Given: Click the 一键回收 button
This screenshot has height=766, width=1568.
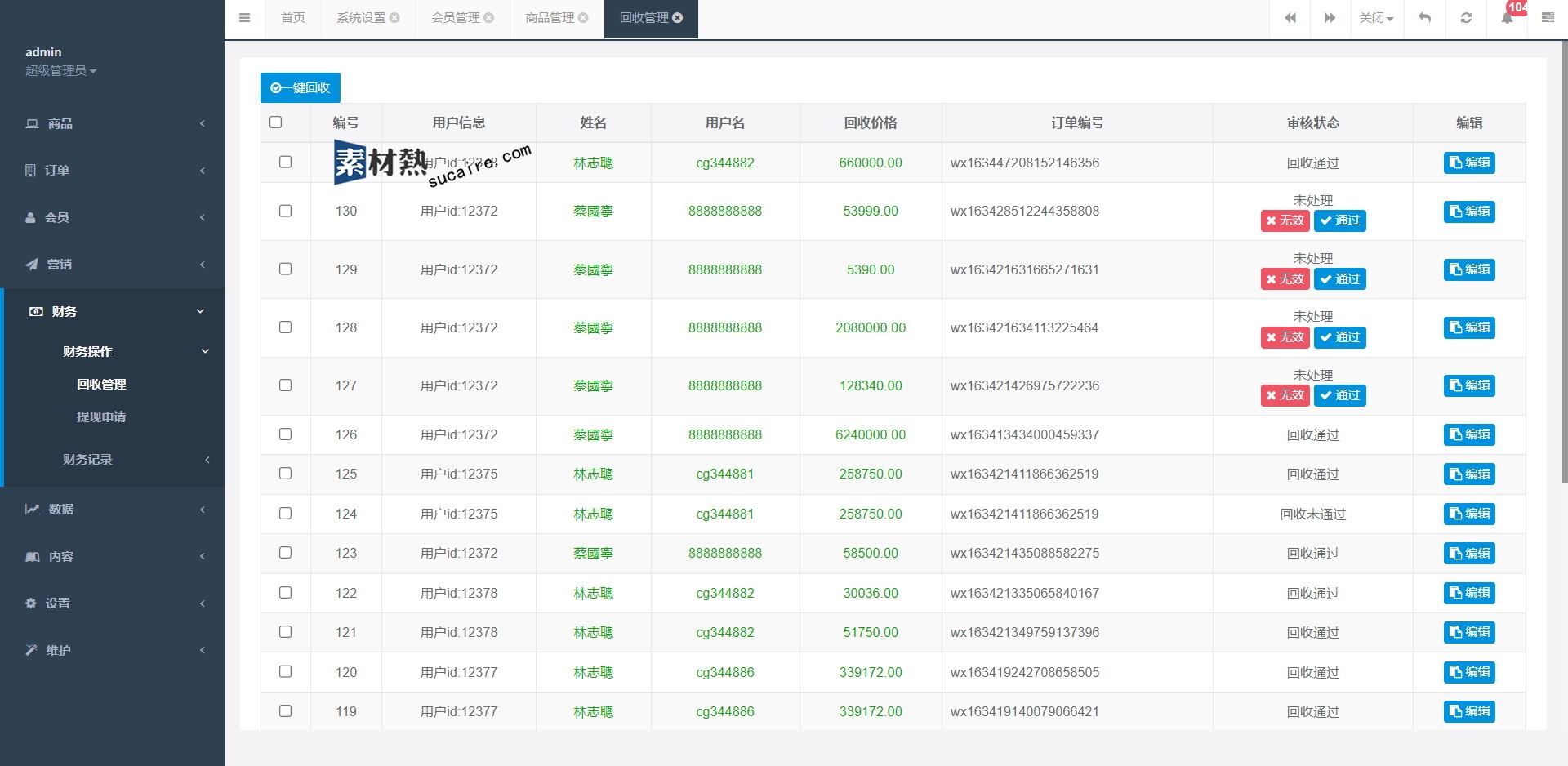Looking at the screenshot, I should (x=301, y=88).
